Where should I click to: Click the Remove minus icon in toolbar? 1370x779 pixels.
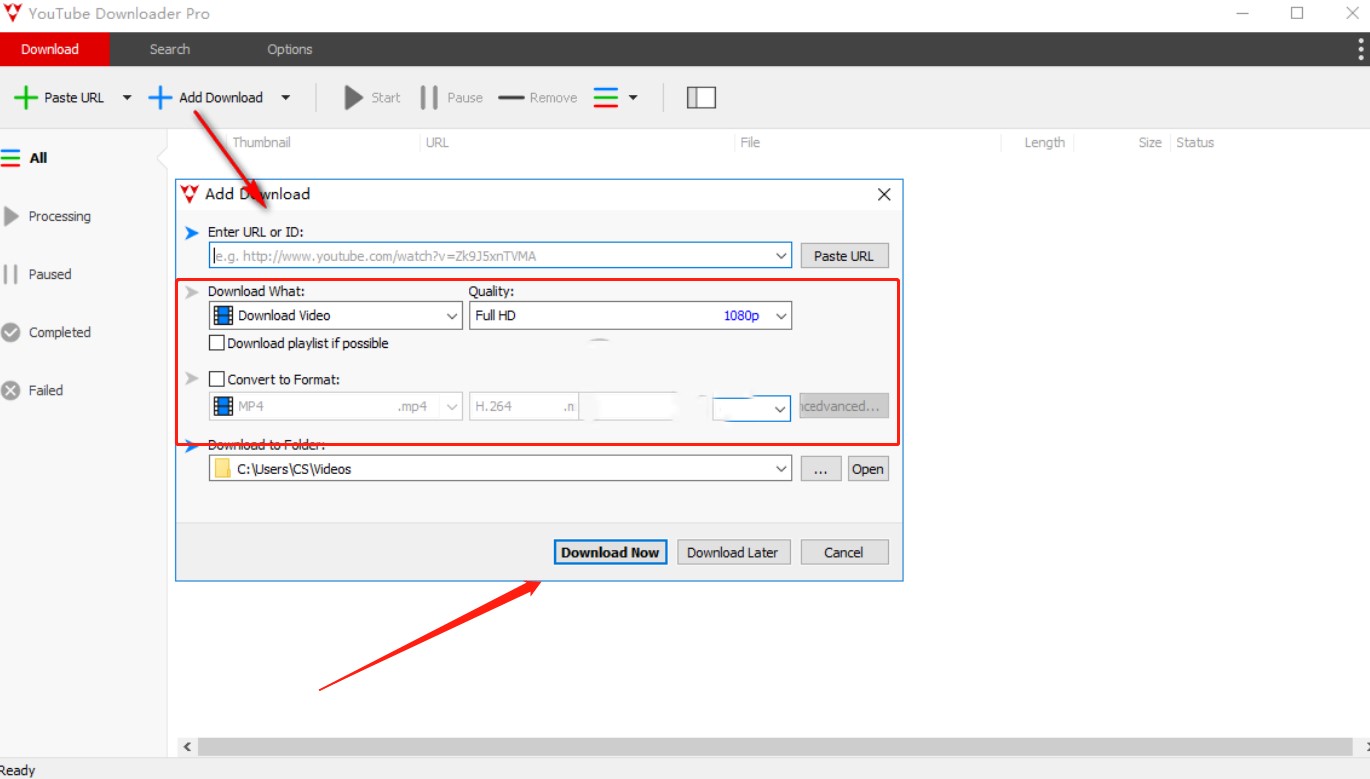coord(511,98)
